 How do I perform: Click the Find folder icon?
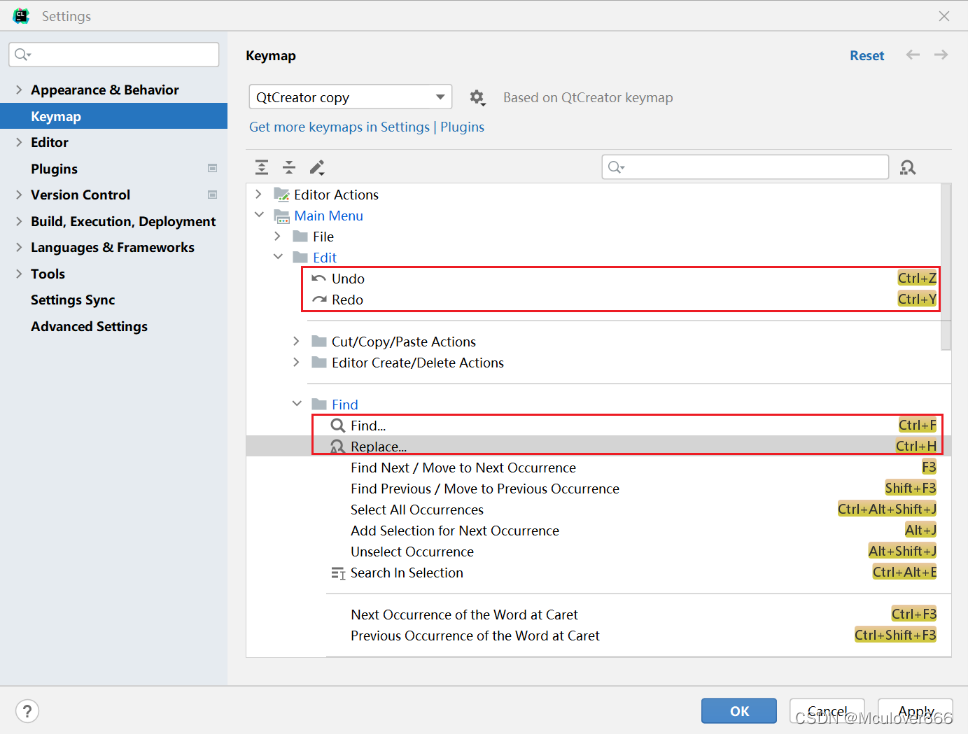tap(319, 404)
